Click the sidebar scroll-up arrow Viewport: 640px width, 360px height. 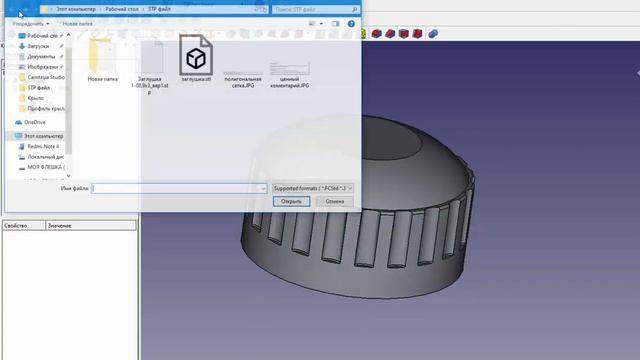pos(68,35)
